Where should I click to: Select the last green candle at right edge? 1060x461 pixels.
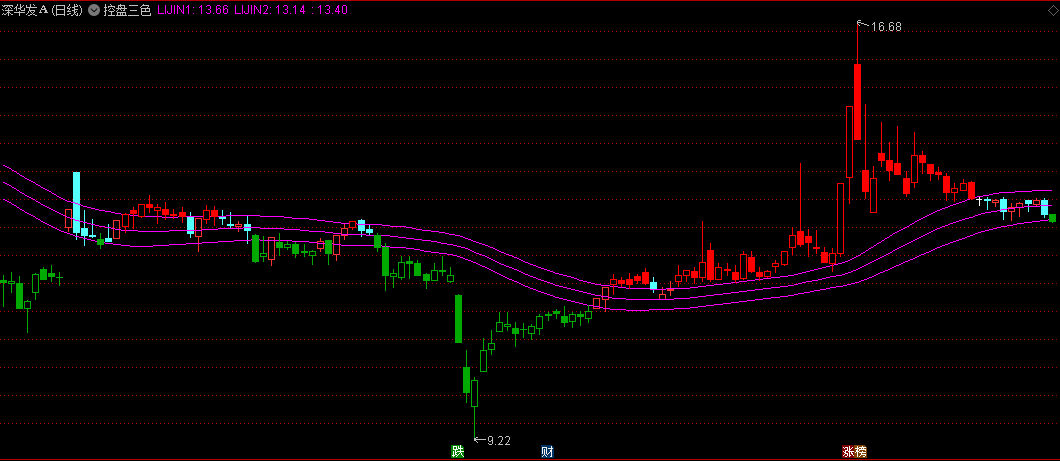[1053, 218]
